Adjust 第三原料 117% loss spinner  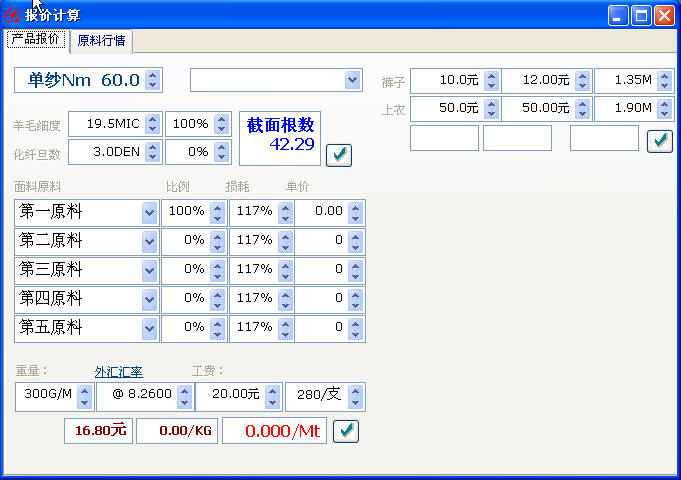[x=285, y=271]
